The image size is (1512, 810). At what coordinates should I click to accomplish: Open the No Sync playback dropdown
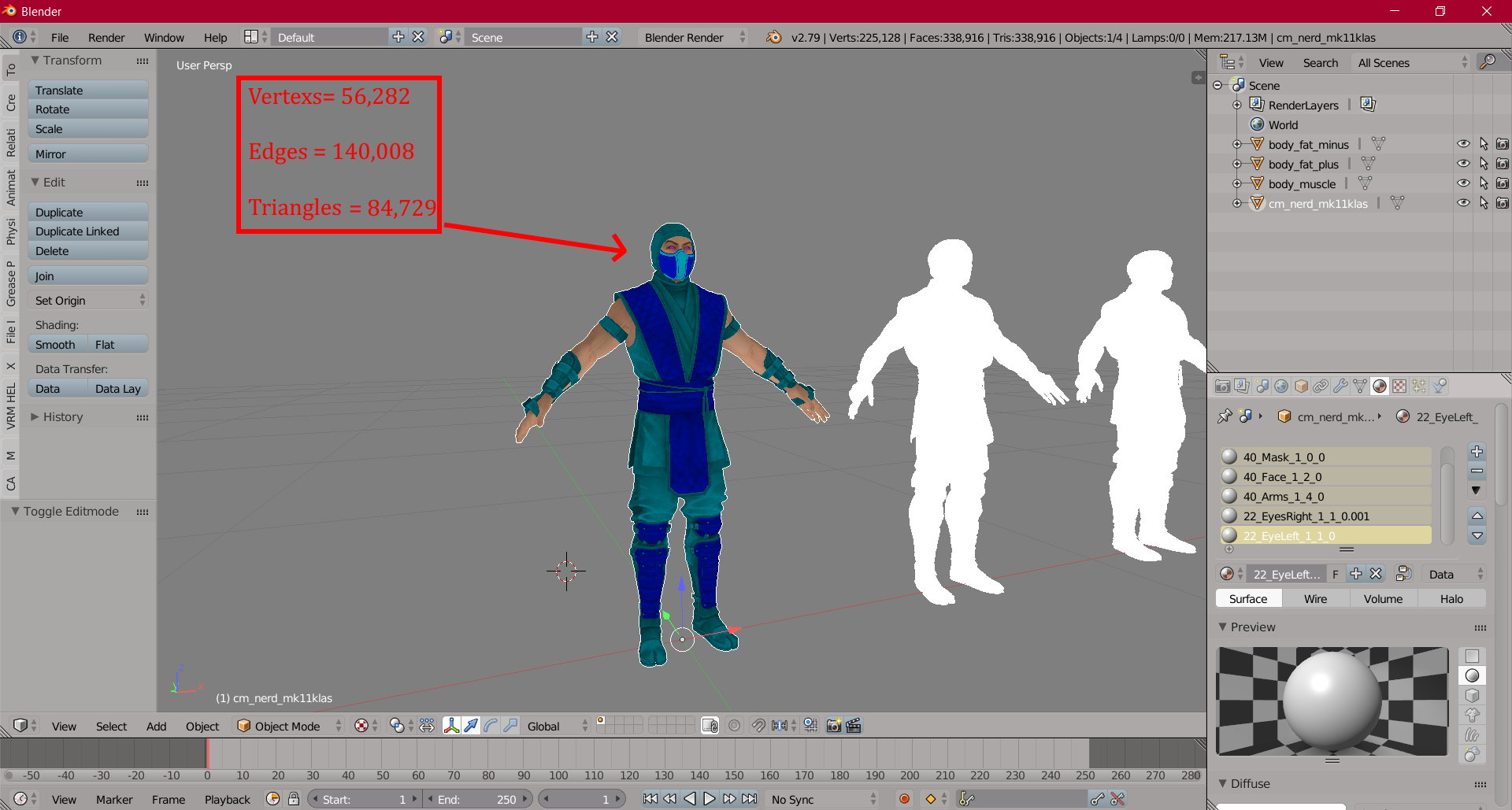823,799
